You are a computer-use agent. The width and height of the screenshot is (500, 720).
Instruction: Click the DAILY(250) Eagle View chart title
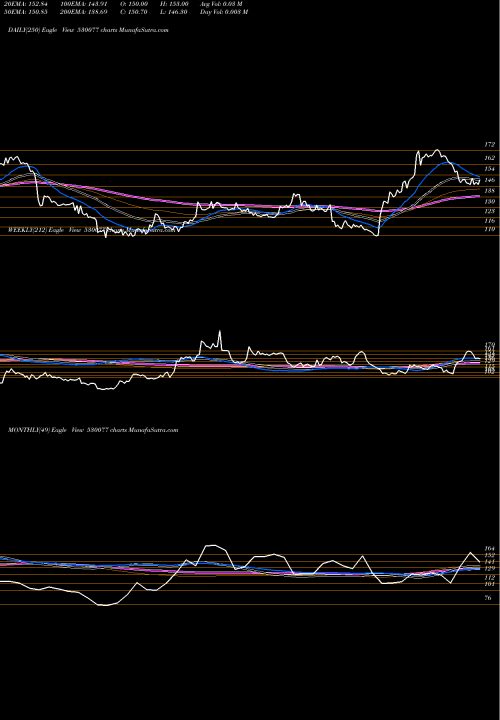coord(88,29)
